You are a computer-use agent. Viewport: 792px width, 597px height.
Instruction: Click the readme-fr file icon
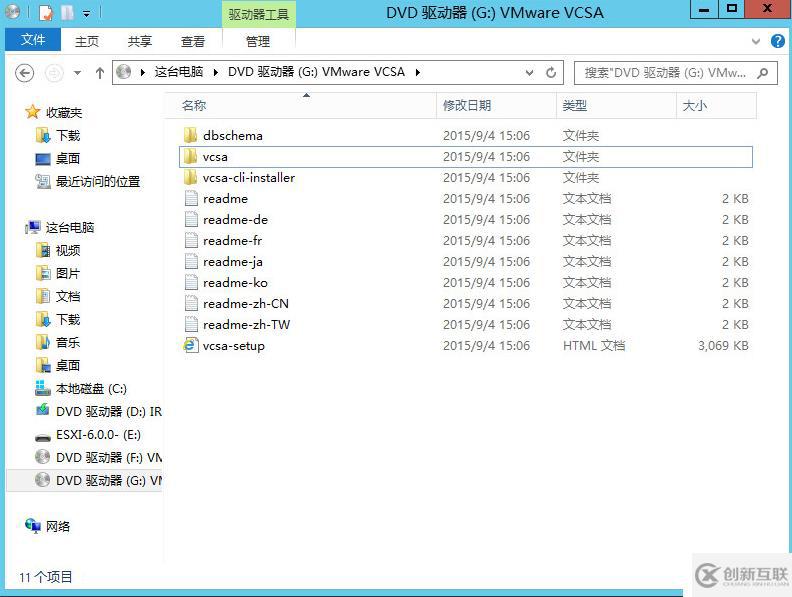(191, 240)
